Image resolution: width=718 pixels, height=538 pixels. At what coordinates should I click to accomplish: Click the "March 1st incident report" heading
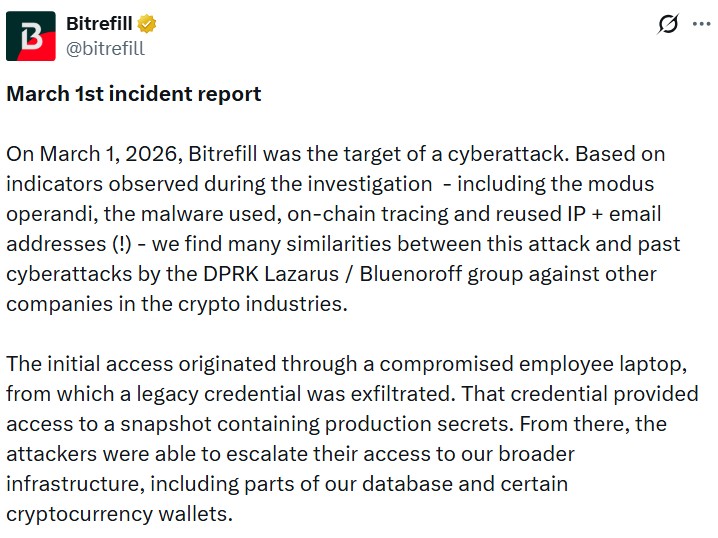(x=134, y=94)
